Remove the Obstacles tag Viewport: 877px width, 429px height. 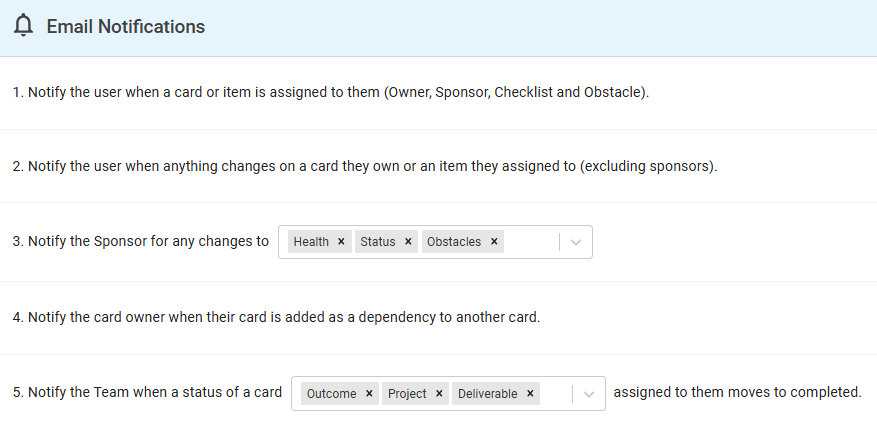tap(494, 242)
